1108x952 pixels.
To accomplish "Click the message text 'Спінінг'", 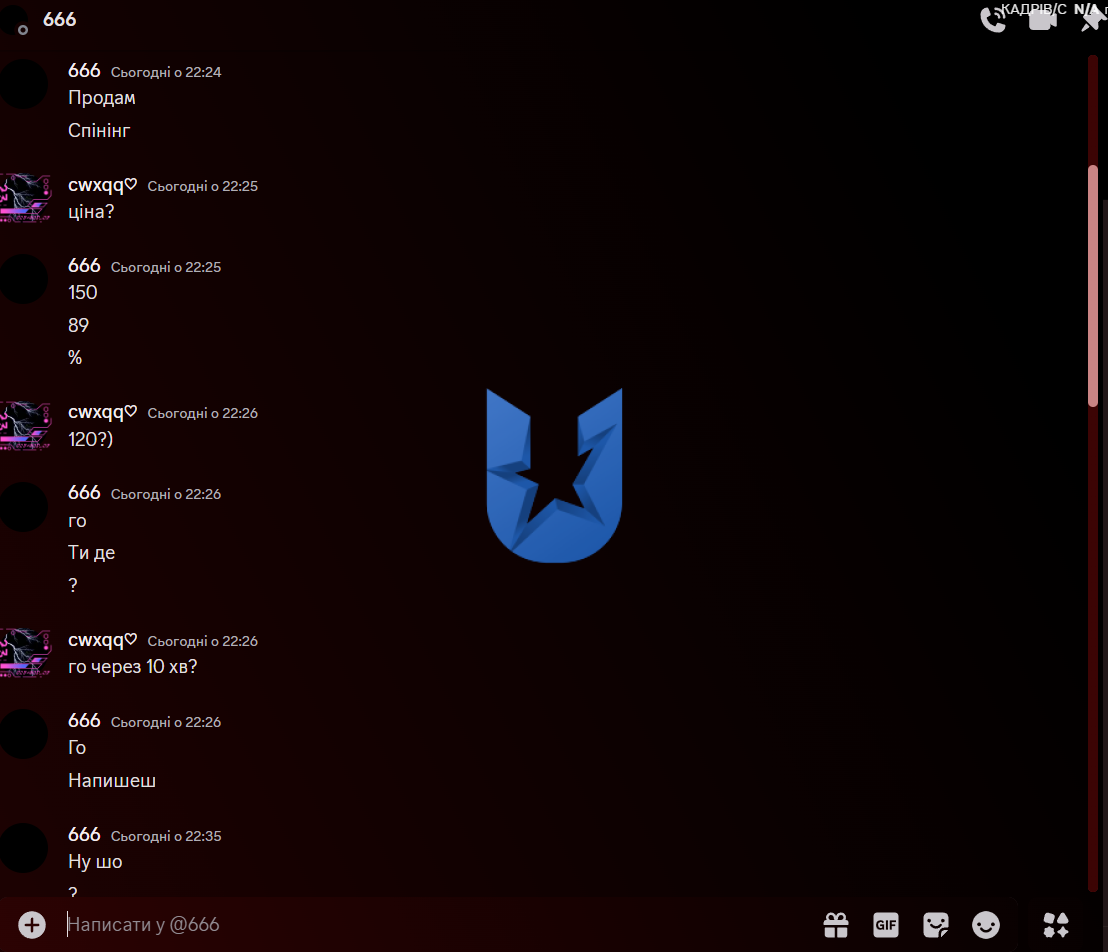I will 99,131.
